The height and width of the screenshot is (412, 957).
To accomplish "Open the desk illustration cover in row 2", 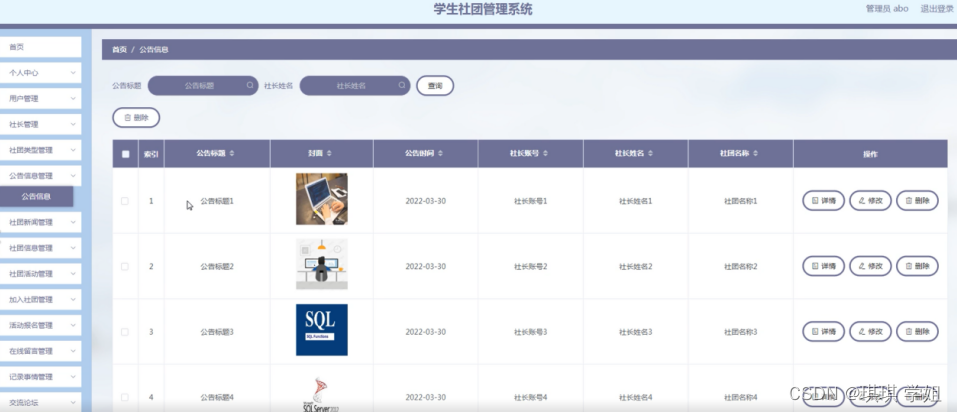I will pos(322,264).
